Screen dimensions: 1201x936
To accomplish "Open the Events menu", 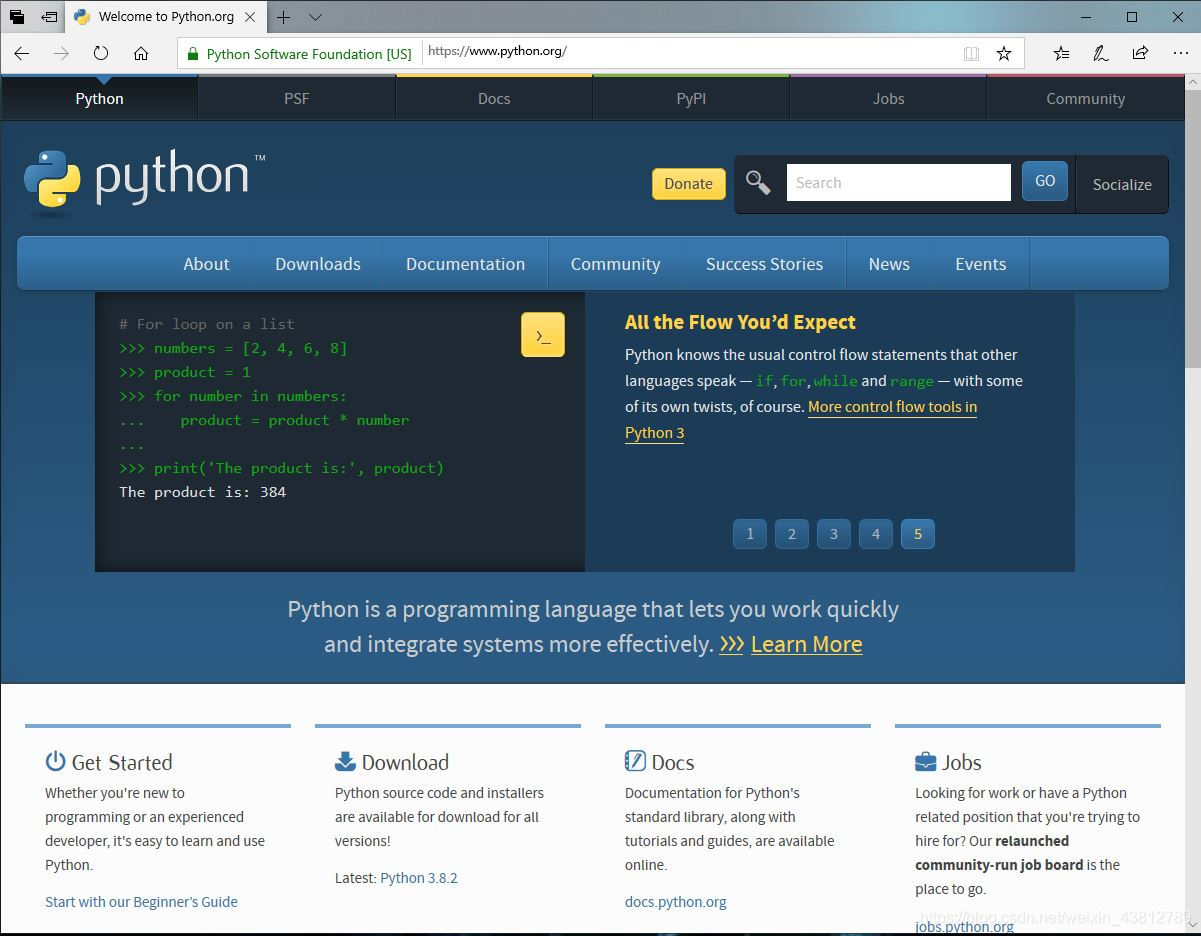I will (980, 264).
